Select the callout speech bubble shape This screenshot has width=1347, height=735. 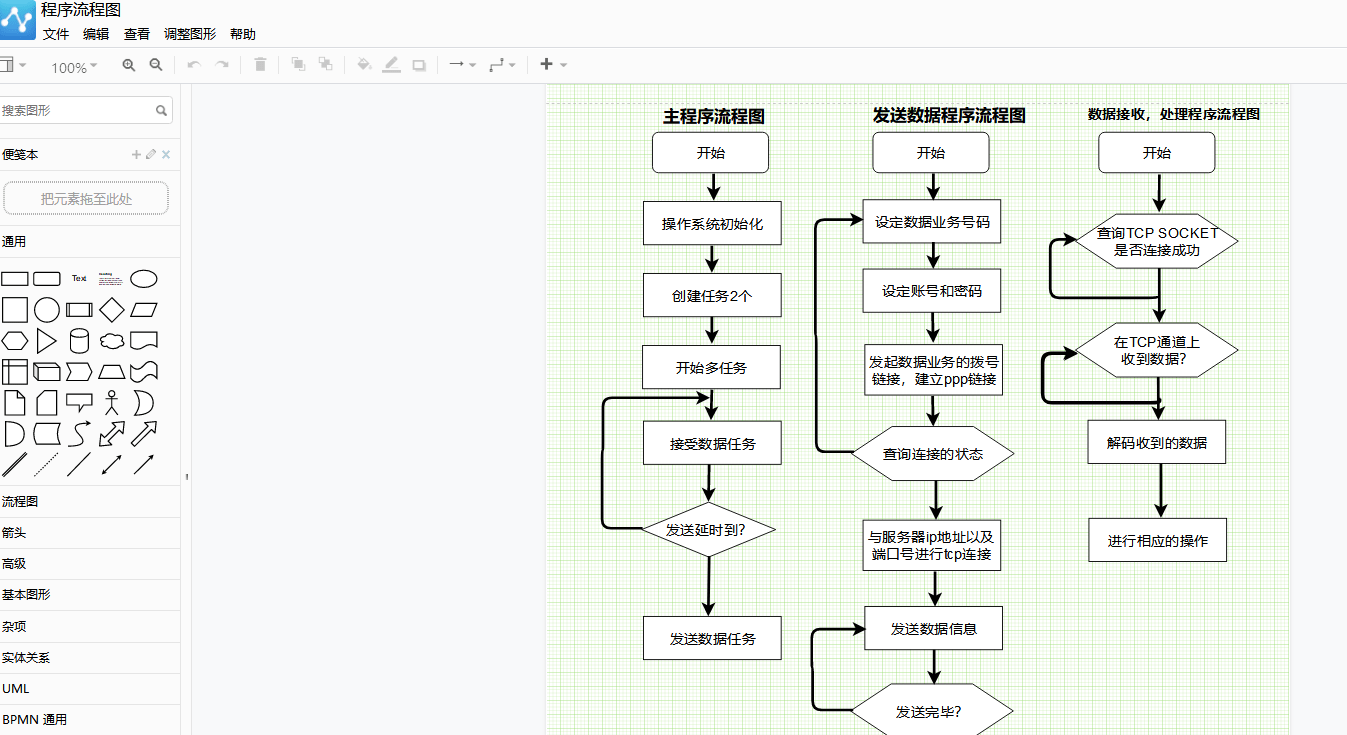coord(79,402)
